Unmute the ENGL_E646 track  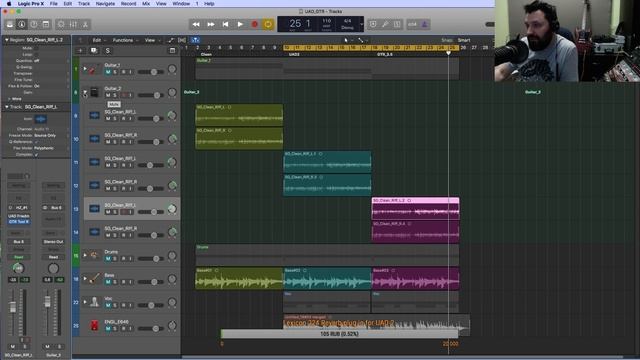(x=108, y=329)
